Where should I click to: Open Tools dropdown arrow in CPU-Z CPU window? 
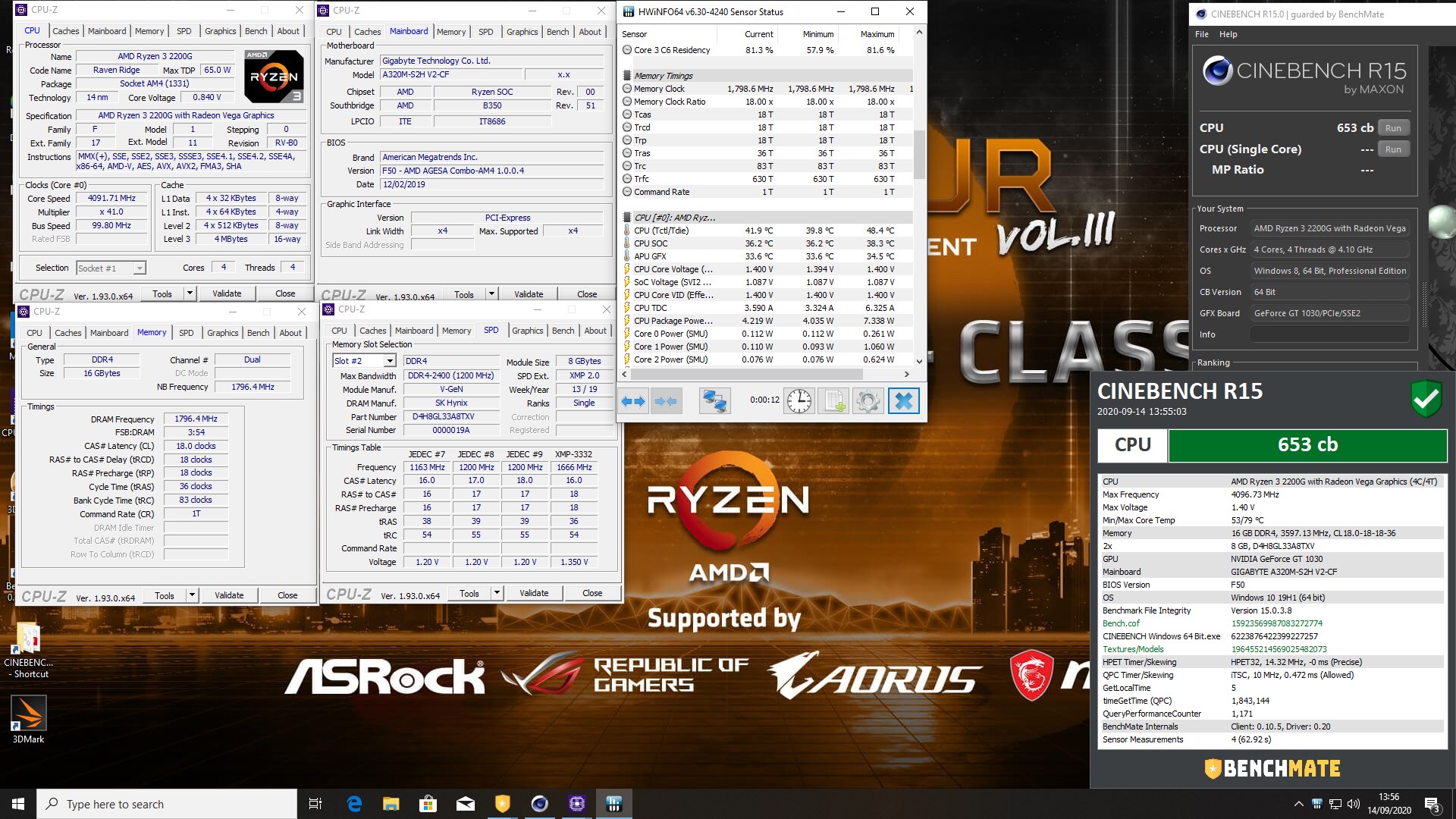point(190,293)
